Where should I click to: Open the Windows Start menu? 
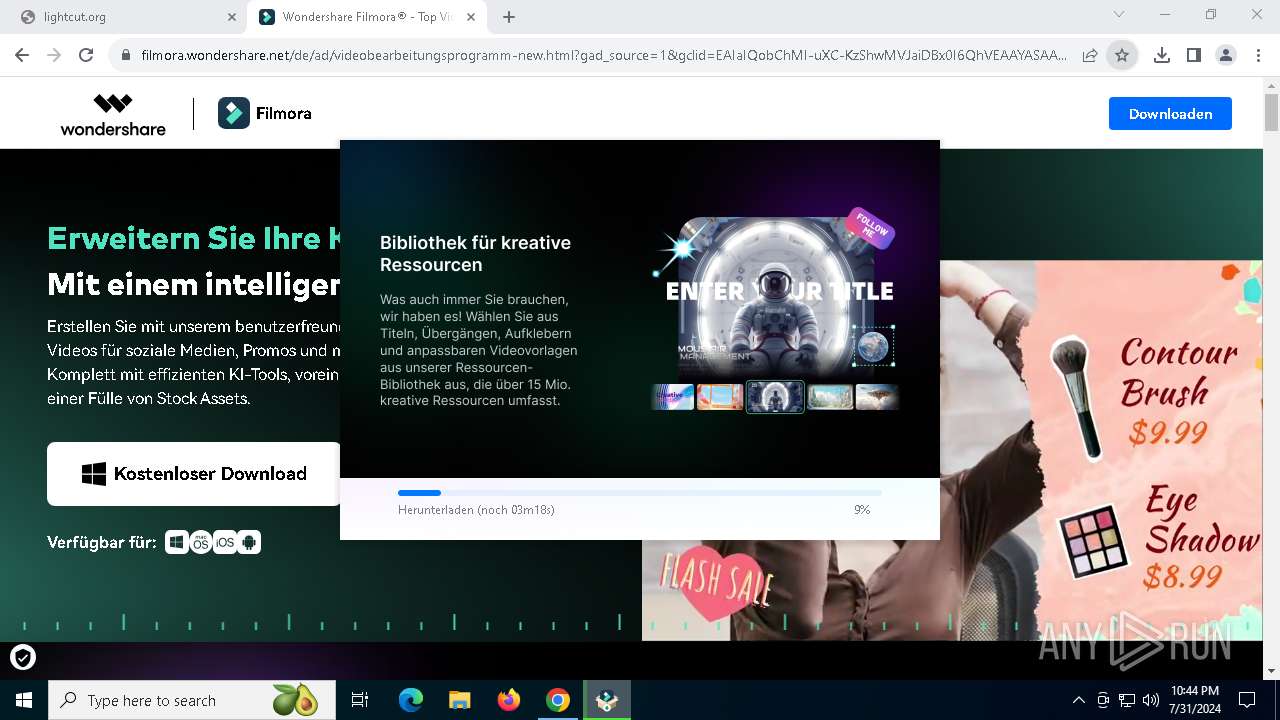coord(24,700)
